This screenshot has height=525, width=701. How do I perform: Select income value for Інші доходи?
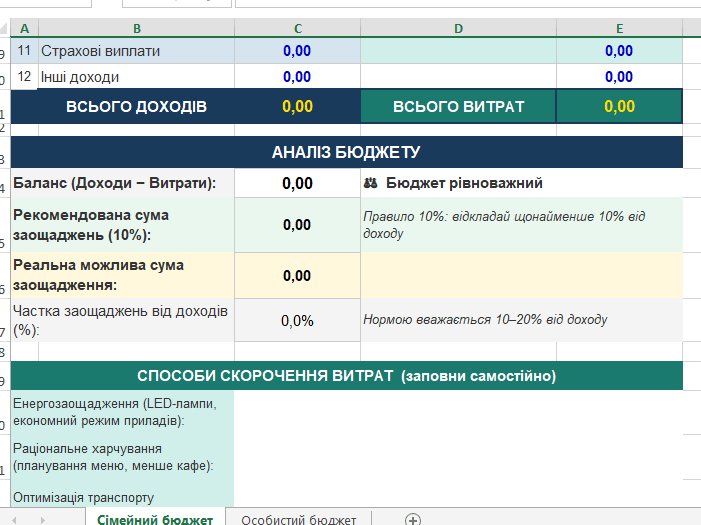tap(298, 76)
